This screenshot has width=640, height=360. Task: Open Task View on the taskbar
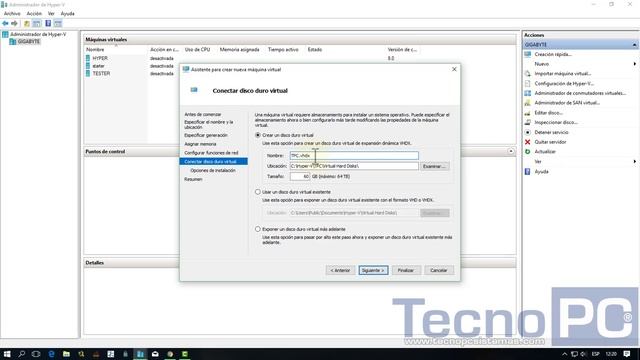coord(36,354)
